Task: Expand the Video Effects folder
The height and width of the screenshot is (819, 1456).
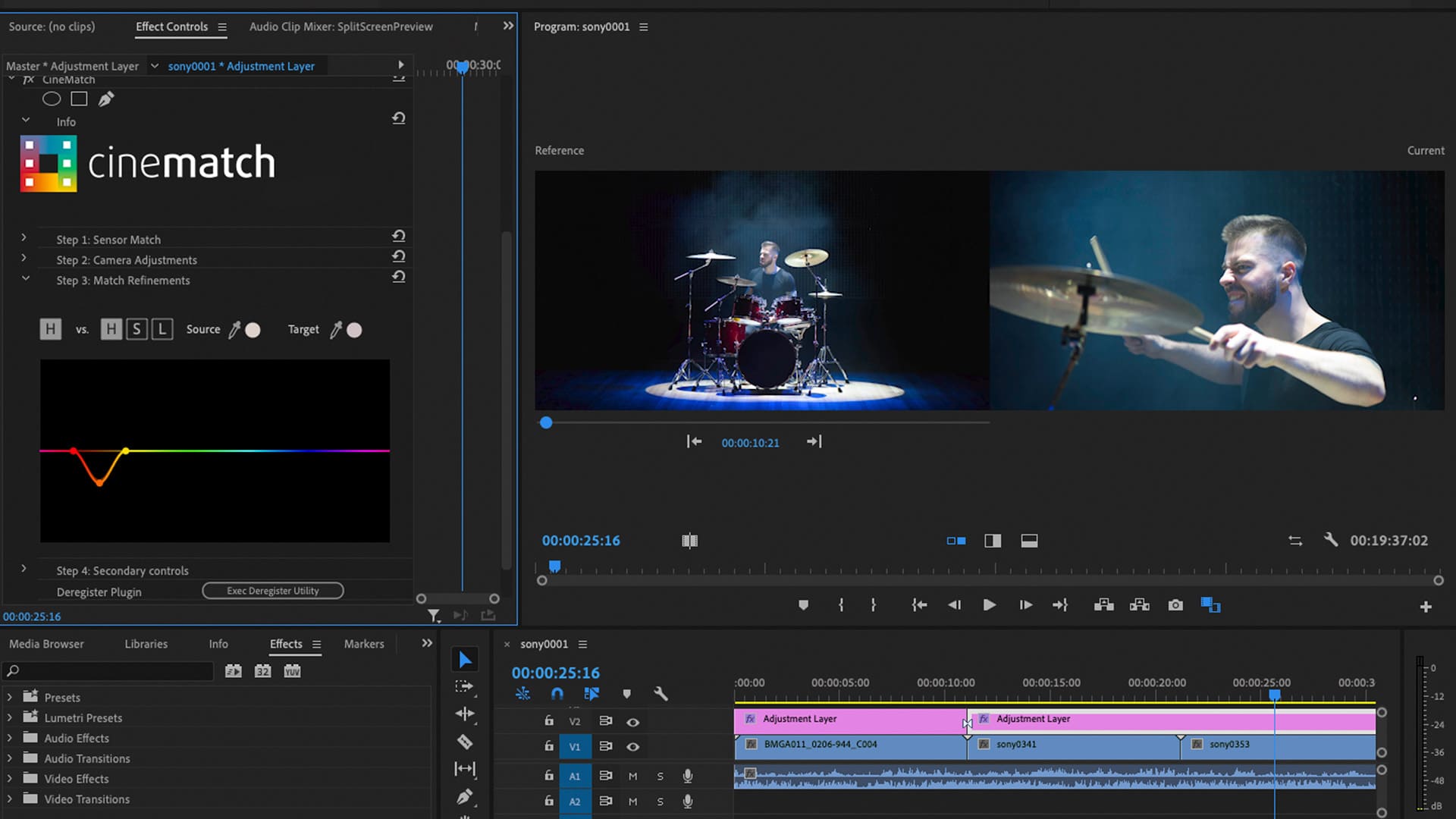Action: pos(9,778)
